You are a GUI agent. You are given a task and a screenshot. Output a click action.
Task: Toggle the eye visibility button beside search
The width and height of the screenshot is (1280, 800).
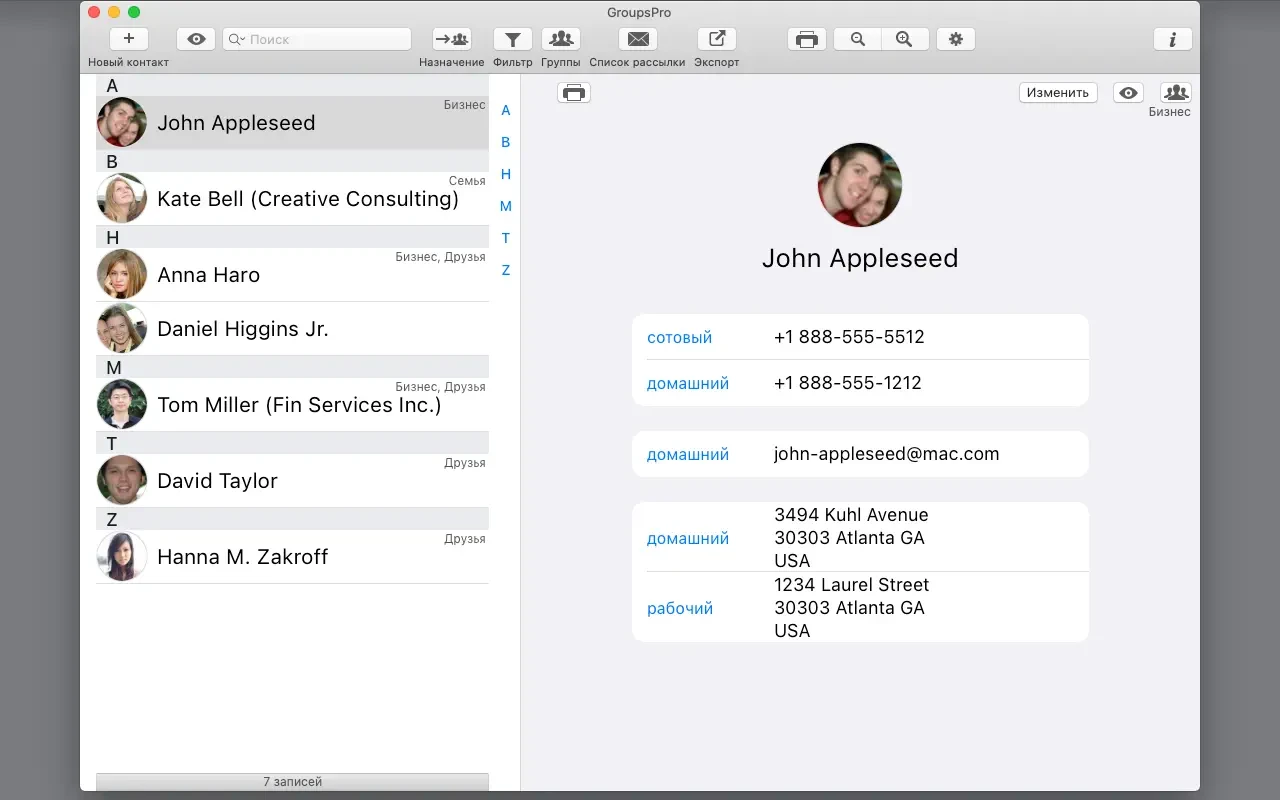tap(196, 39)
